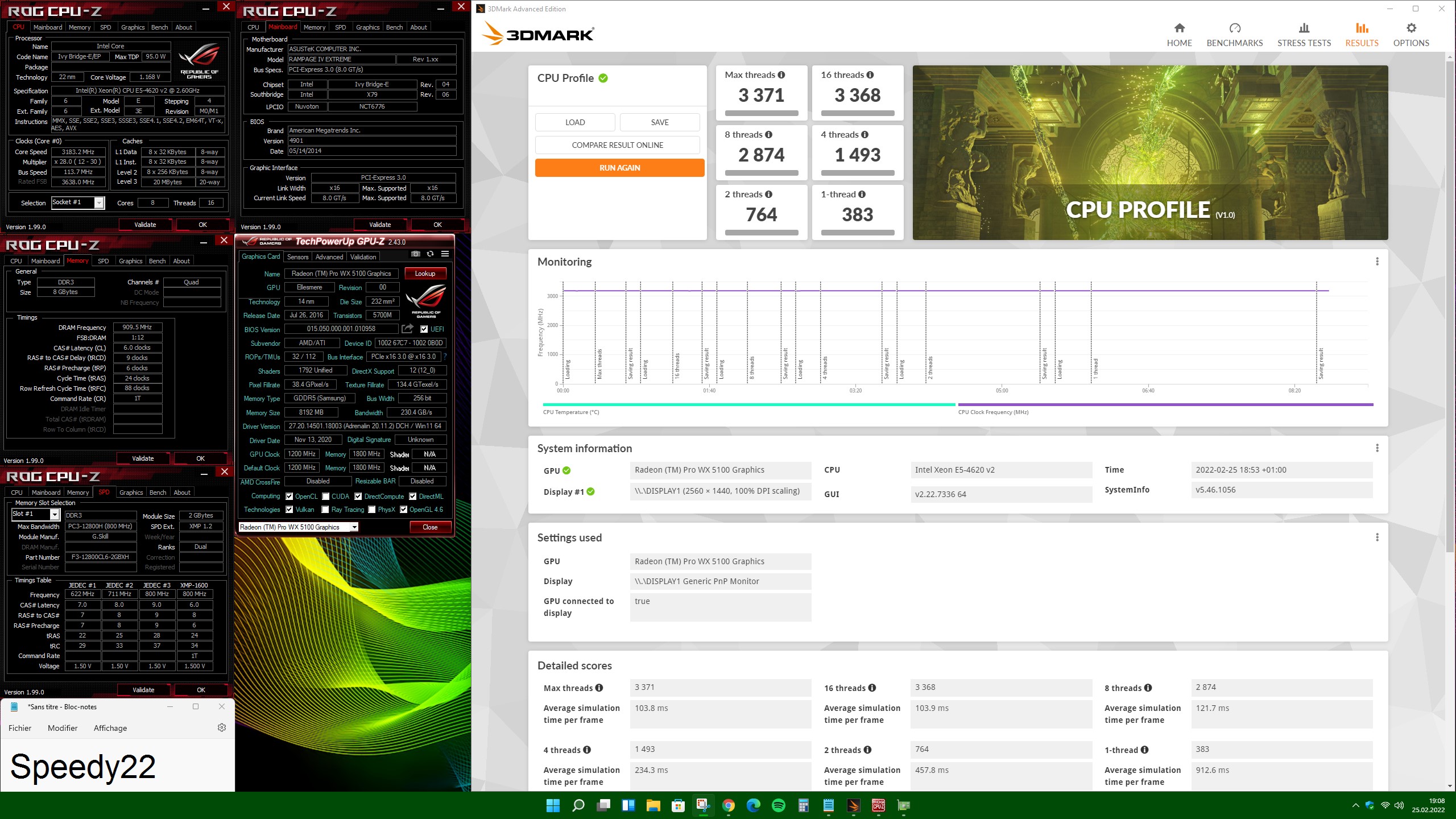This screenshot has width=1456, height=819.
Task: Open the RESULTS tab in 3DMark
Action: click(1362, 35)
